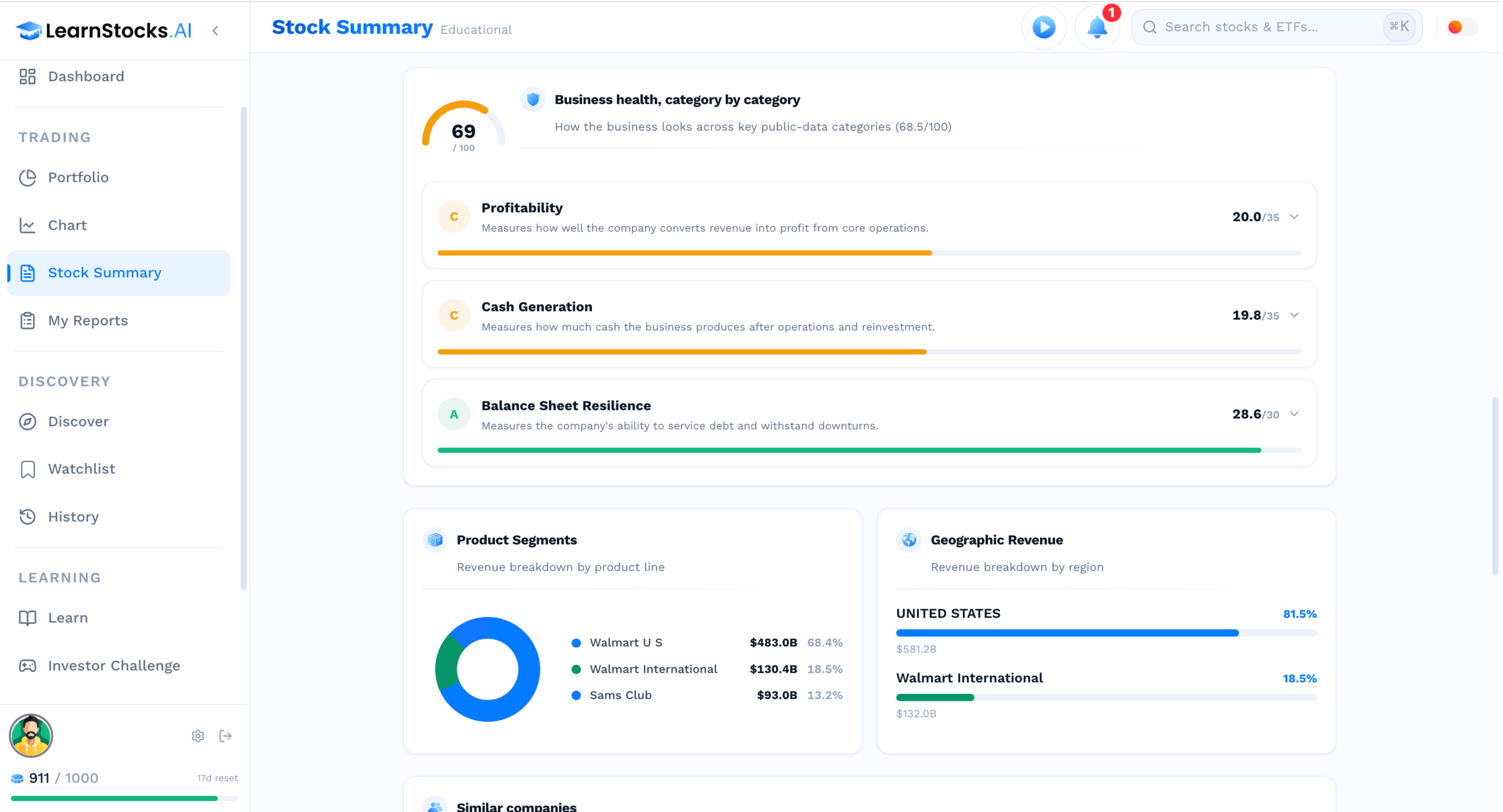
Task: Collapse the sidebar with the chevron arrow
Action: [215, 30]
